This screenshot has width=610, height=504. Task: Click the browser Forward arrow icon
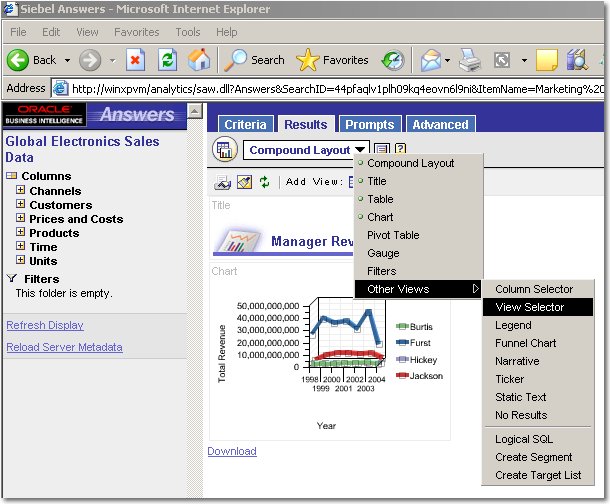click(x=89, y=60)
